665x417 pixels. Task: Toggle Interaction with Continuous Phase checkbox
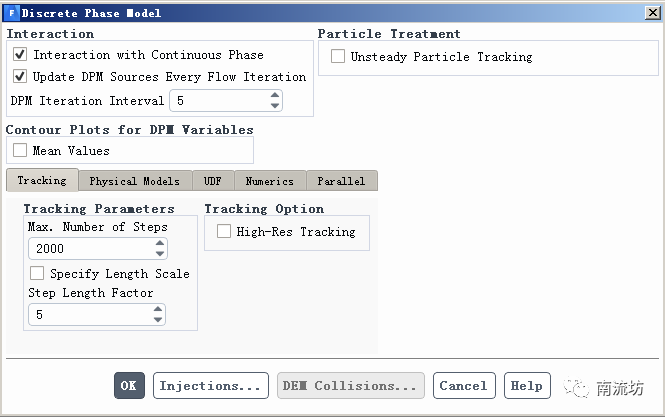point(20,55)
